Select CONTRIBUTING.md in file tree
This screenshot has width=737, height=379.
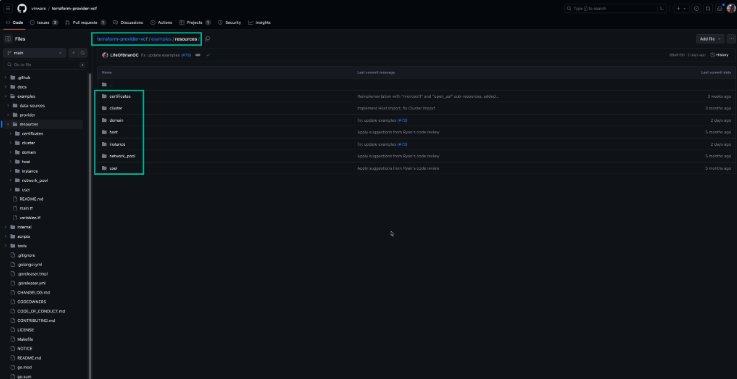(36, 321)
